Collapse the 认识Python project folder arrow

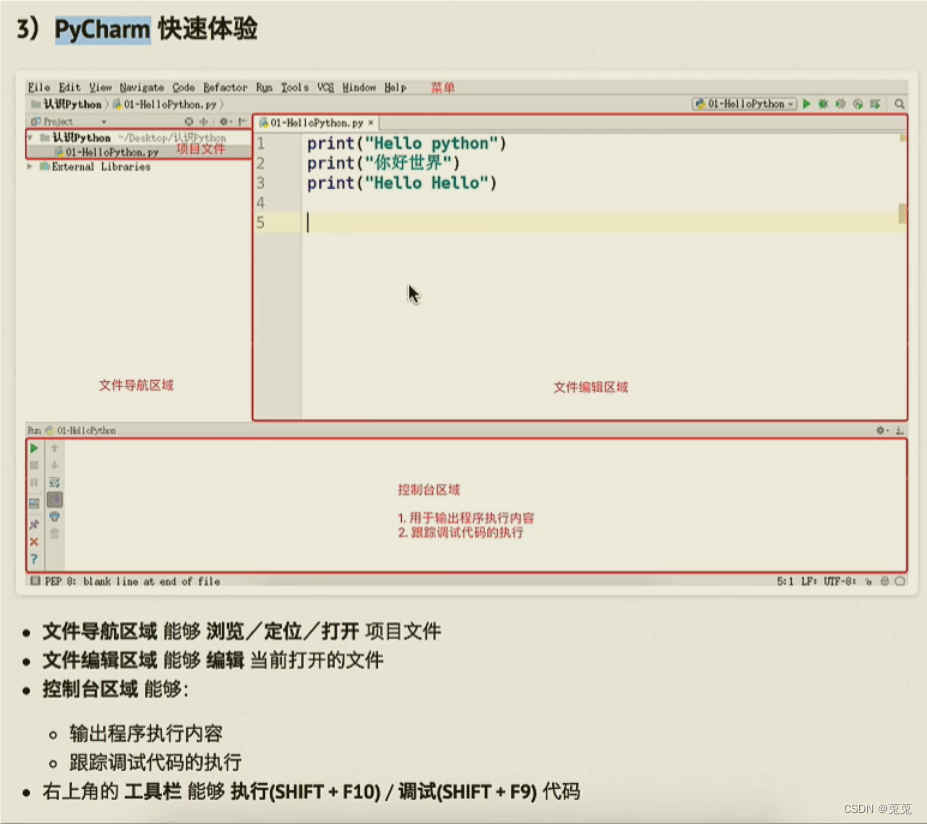click(30, 138)
